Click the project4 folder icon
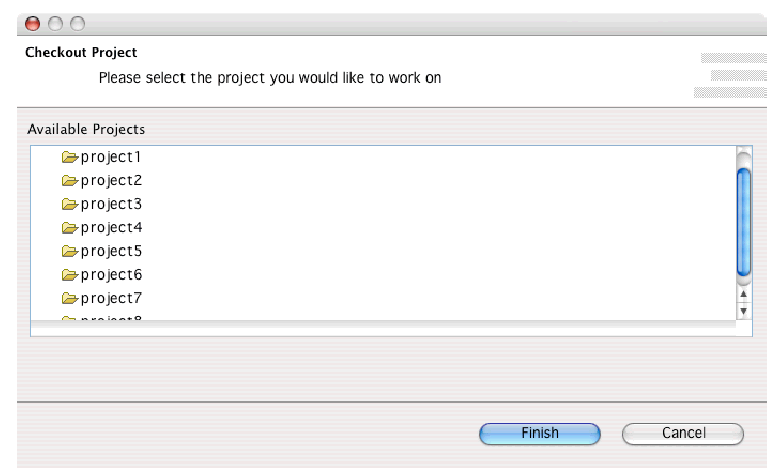The image size is (779, 476). (70, 227)
